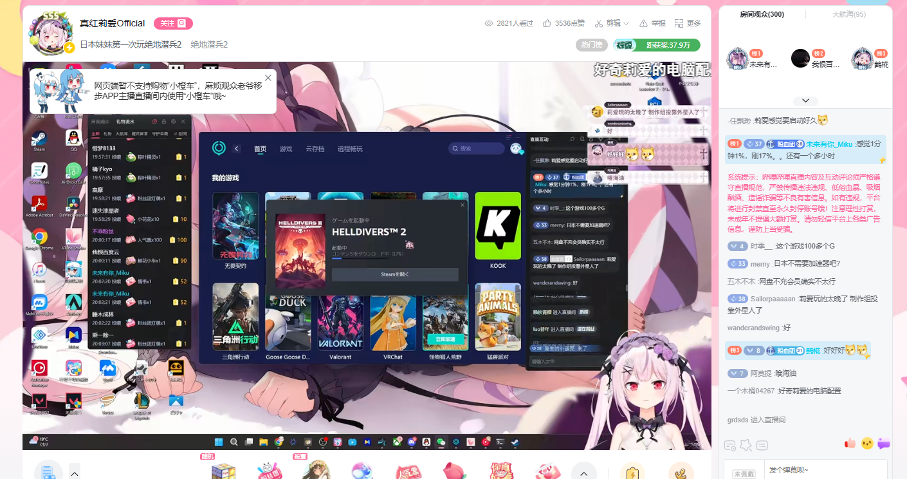Image resolution: width=908 pixels, height=480 pixels.
Task: Click the Sailorpaaaaan chat username
Action: tap(773, 299)
